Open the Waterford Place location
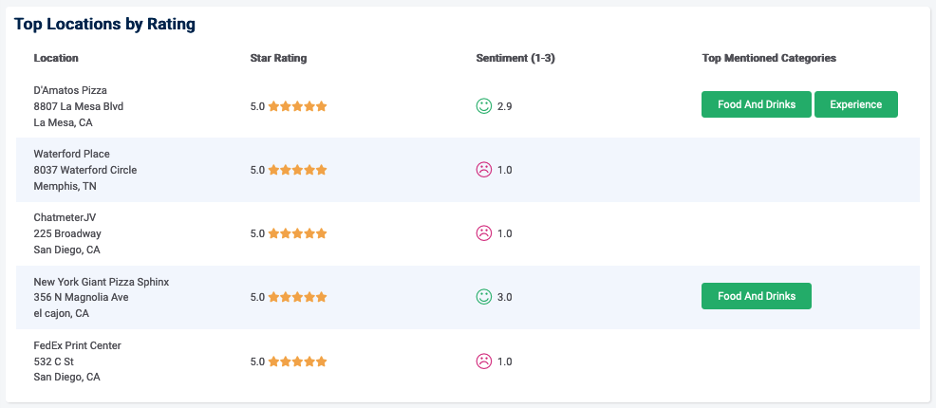This screenshot has width=936, height=408. [x=71, y=154]
